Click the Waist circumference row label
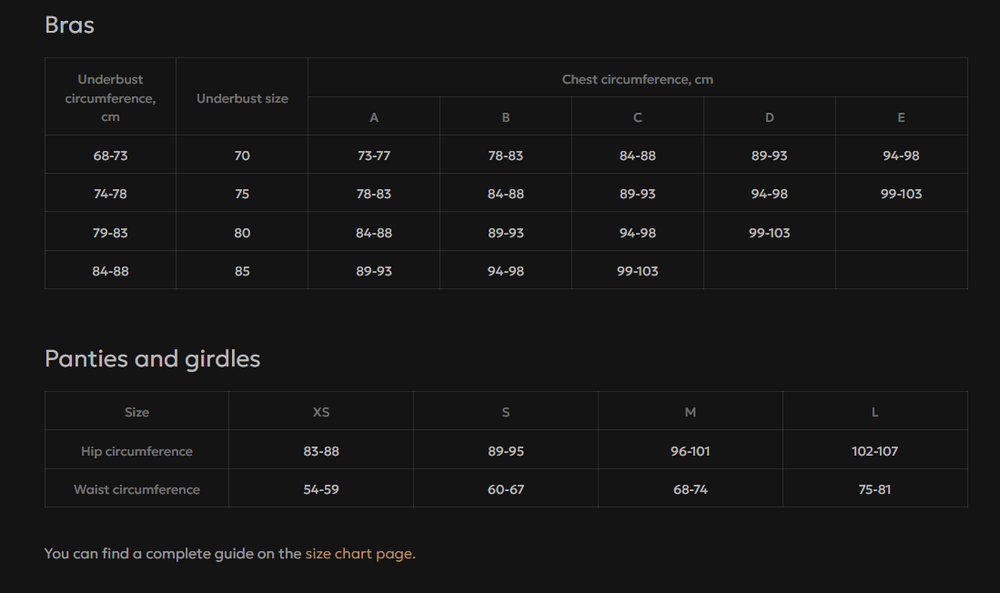This screenshot has width=1000, height=593. [136, 489]
